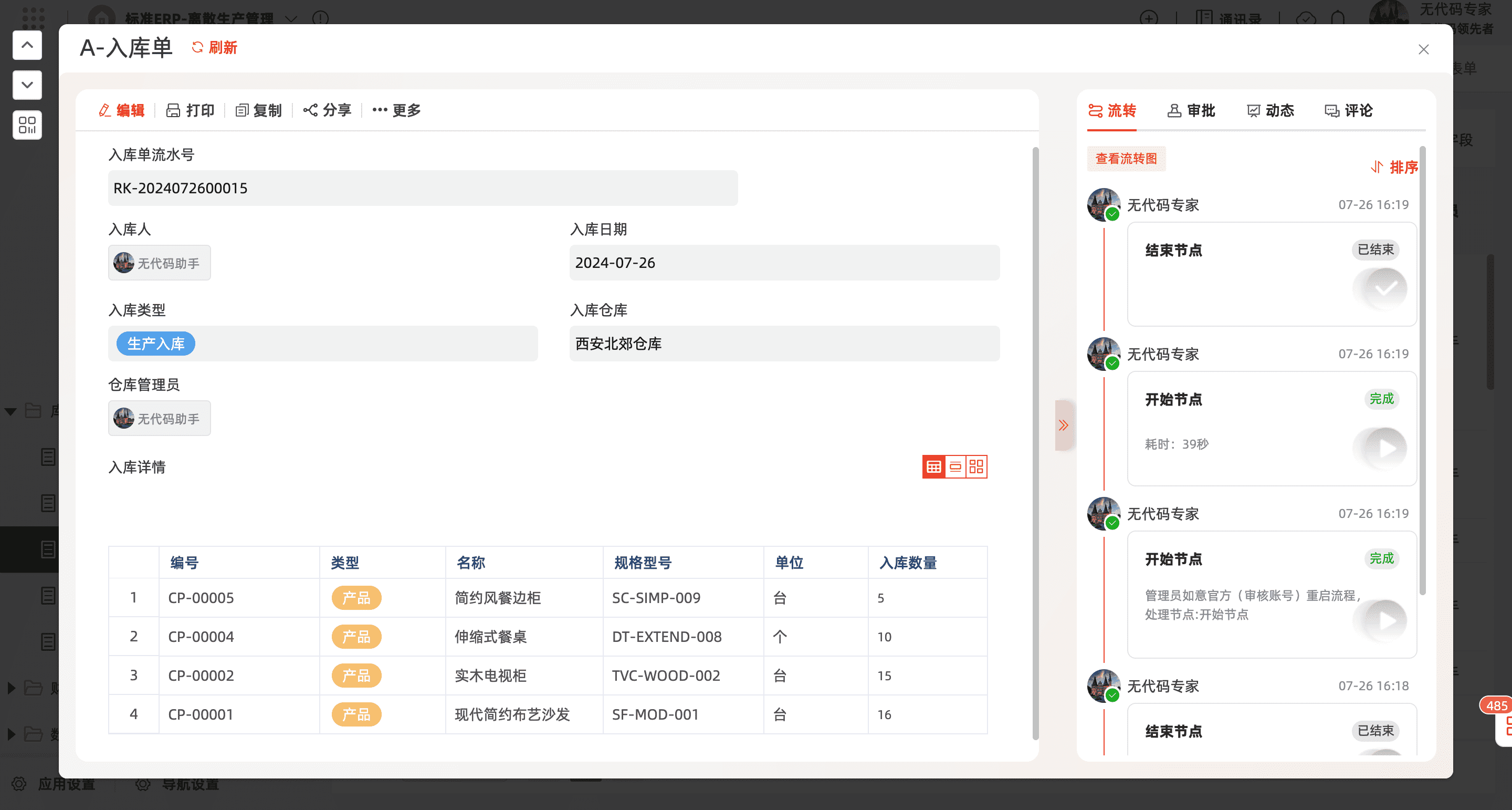1512x810 pixels.
Task: Go to next record with down arrow
Action: coord(27,85)
